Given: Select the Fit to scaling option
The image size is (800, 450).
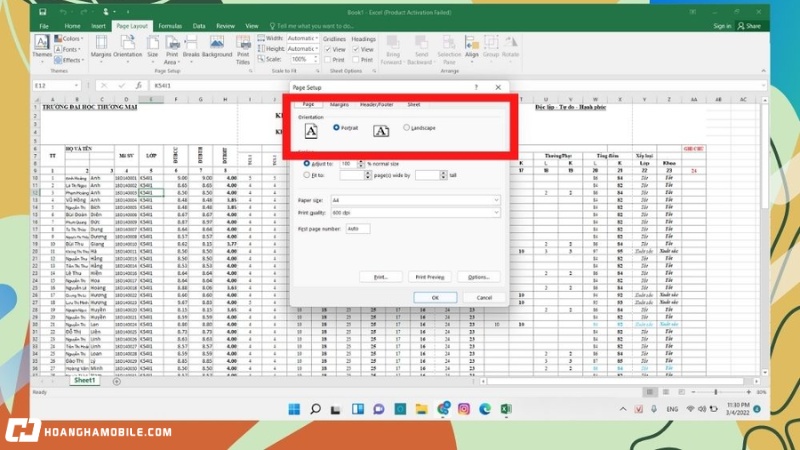Looking at the screenshot, I should coord(307,175).
